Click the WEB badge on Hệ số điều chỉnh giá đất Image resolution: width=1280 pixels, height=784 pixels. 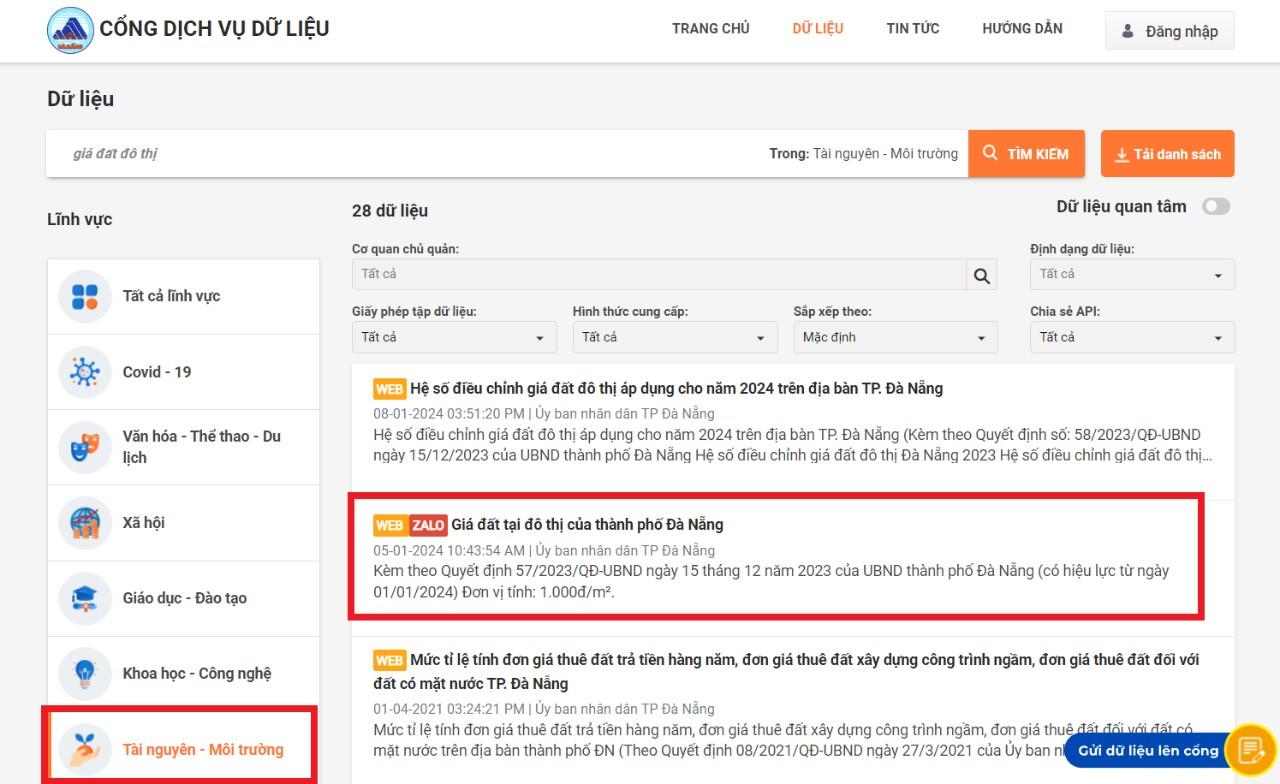click(389, 389)
